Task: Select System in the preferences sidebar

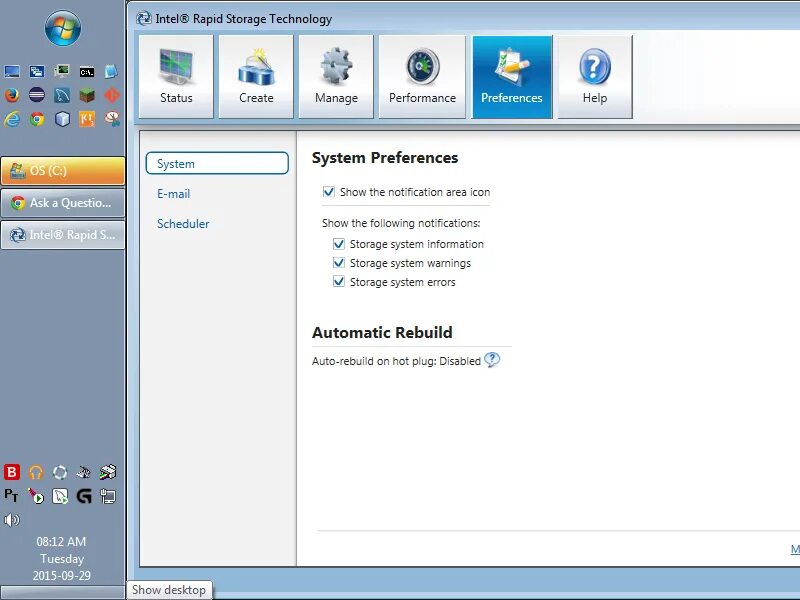Action: click(217, 163)
